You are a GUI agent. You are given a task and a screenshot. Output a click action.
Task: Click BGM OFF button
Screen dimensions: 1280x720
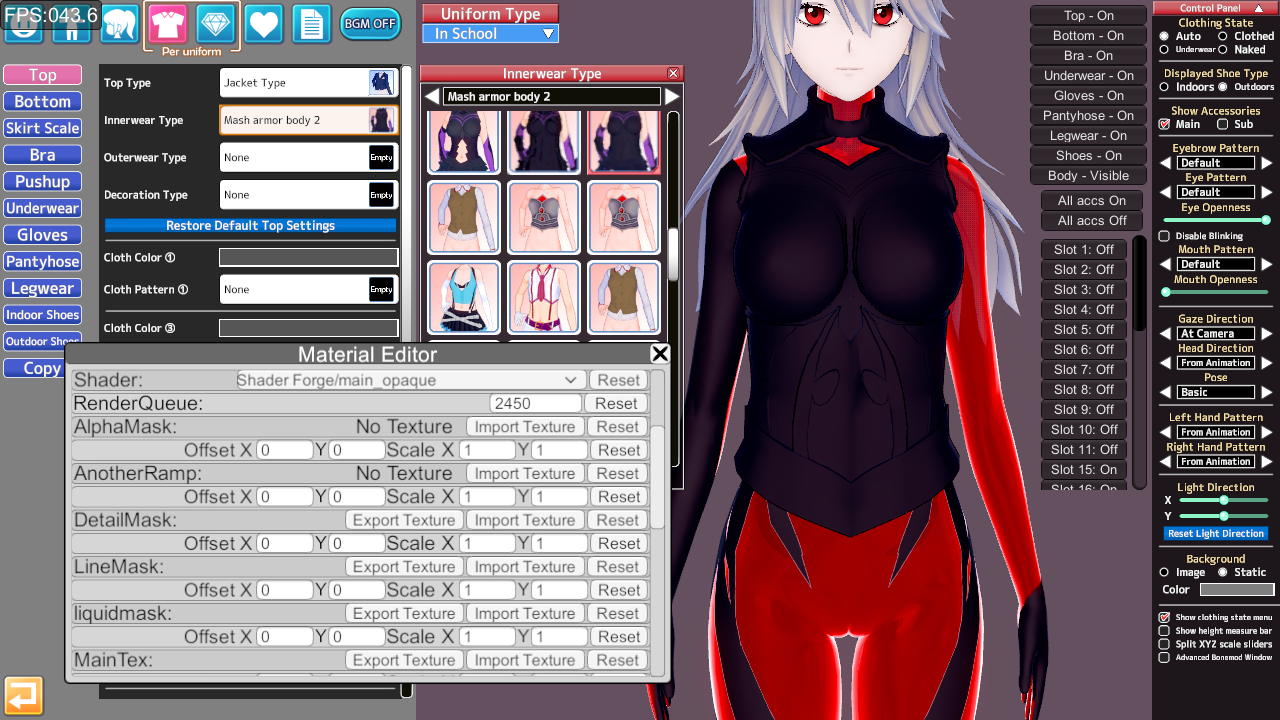pyautogui.click(x=370, y=23)
